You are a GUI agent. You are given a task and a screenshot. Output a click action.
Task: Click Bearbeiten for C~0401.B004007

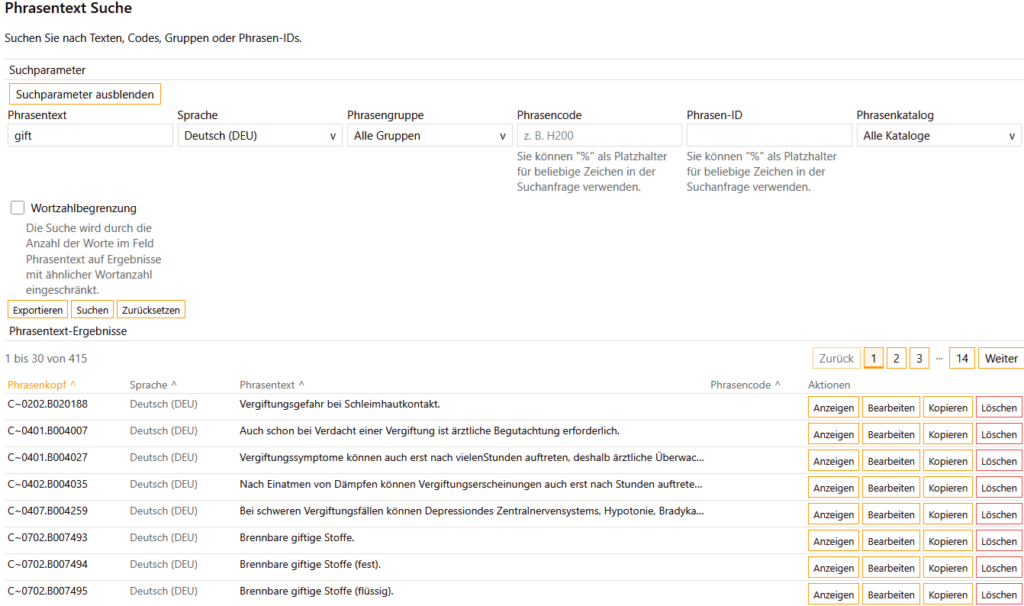(891, 434)
